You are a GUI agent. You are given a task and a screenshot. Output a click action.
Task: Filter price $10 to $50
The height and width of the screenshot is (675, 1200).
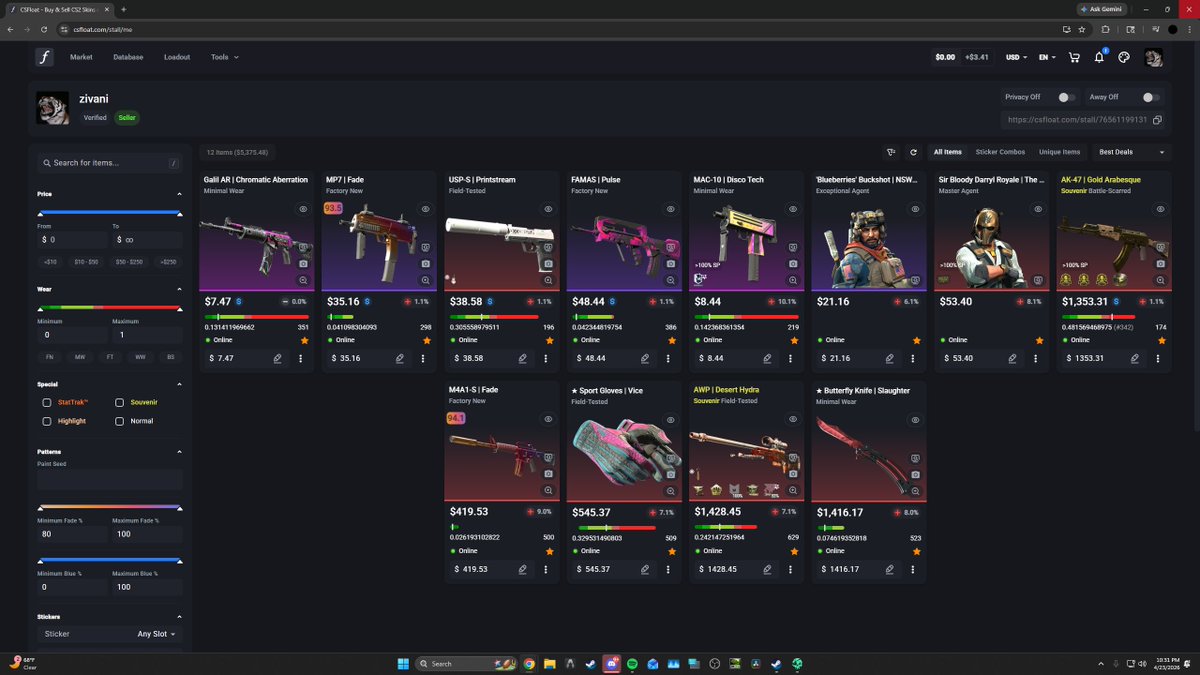click(x=86, y=261)
